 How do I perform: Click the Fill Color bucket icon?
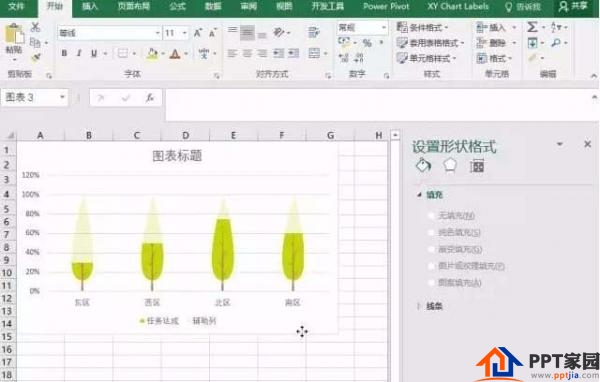click(x=152, y=54)
